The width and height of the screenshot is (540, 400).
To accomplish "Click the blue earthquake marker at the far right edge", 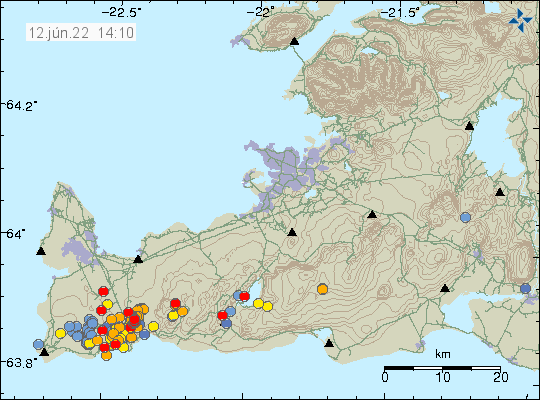I will [525, 288].
